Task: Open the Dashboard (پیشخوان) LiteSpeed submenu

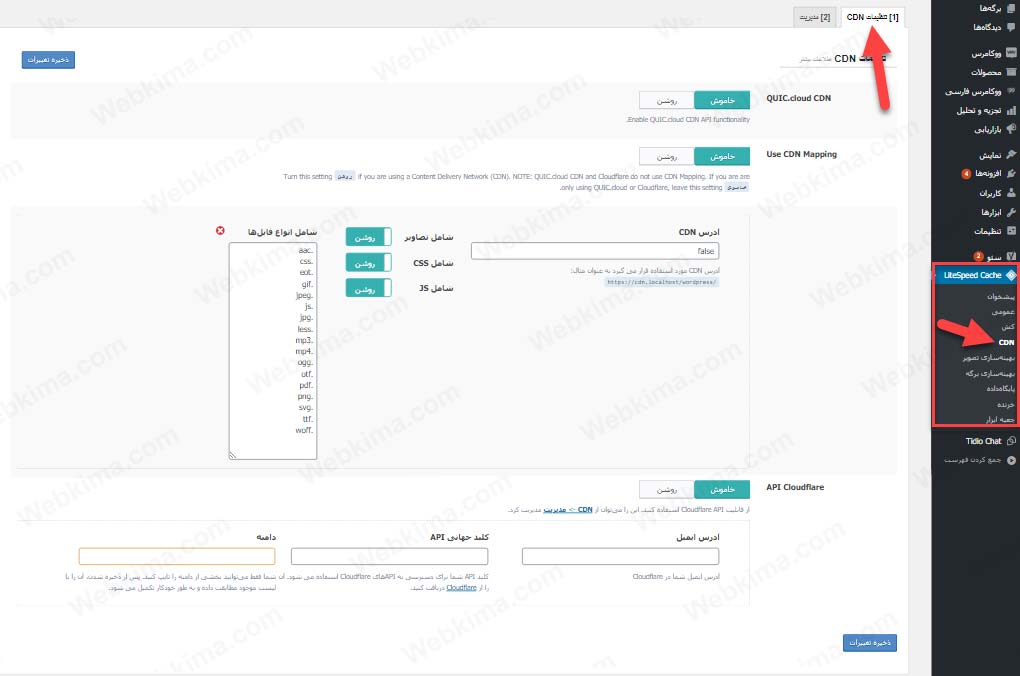Action: (x=1000, y=297)
